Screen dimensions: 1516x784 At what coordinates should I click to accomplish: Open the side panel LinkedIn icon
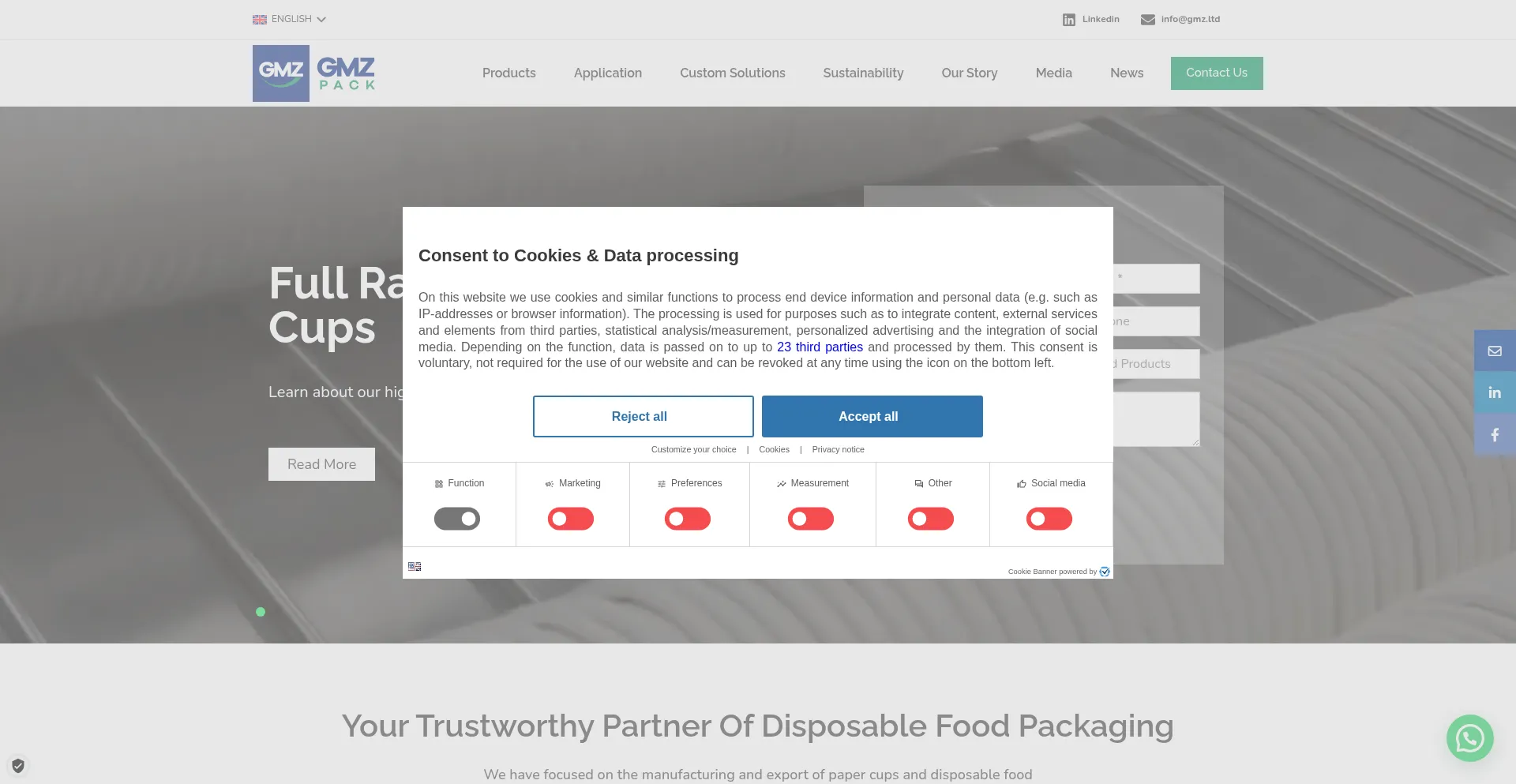pos(1495,392)
